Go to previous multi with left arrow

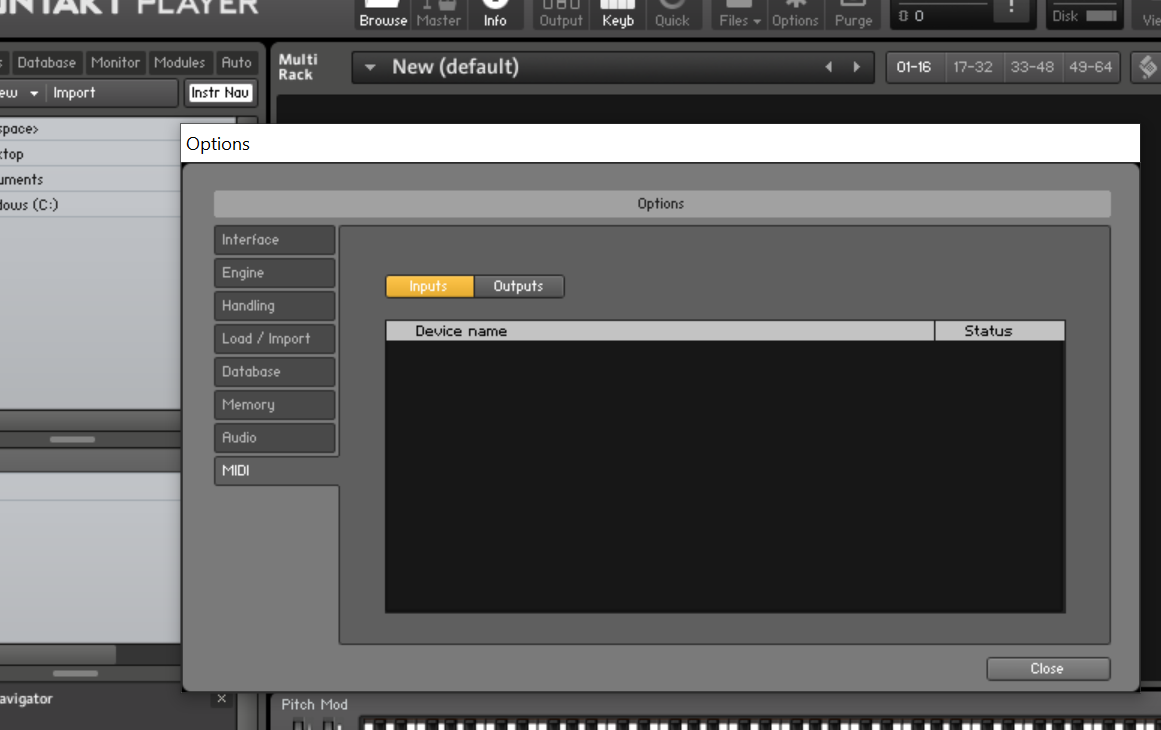[x=829, y=67]
